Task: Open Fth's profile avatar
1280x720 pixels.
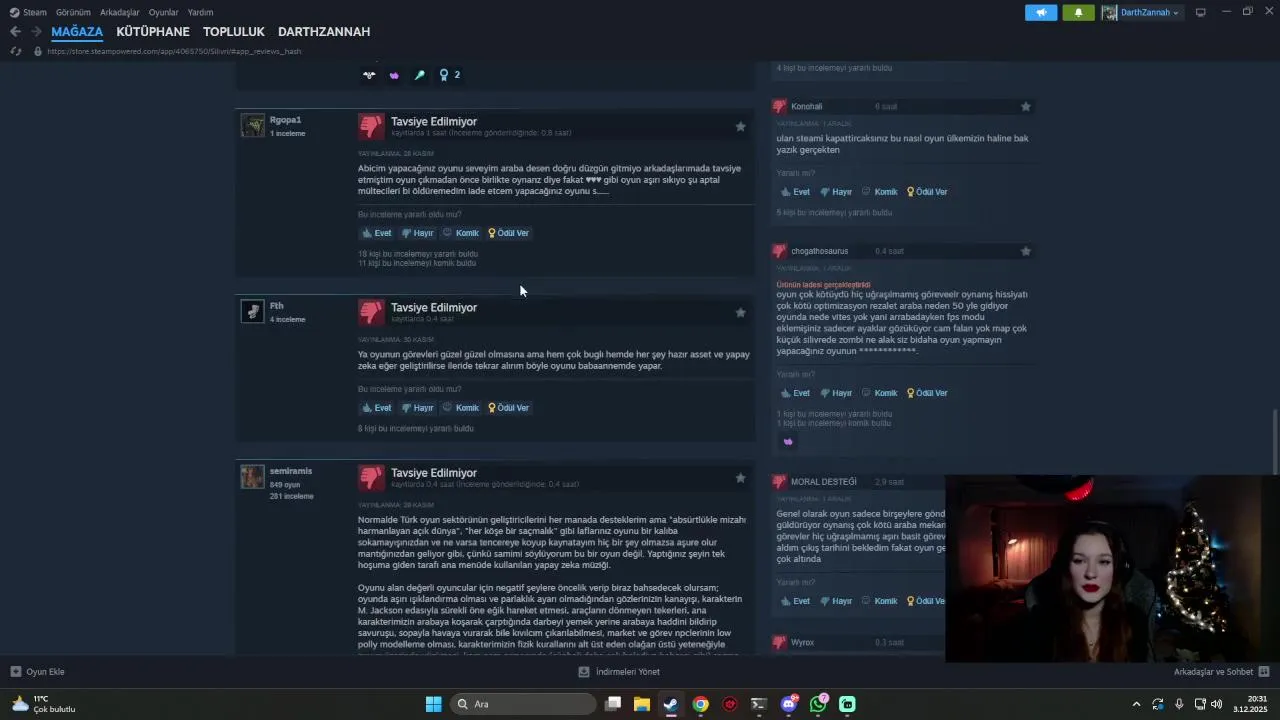Action: pyautogui.click(x=253, y=311)
